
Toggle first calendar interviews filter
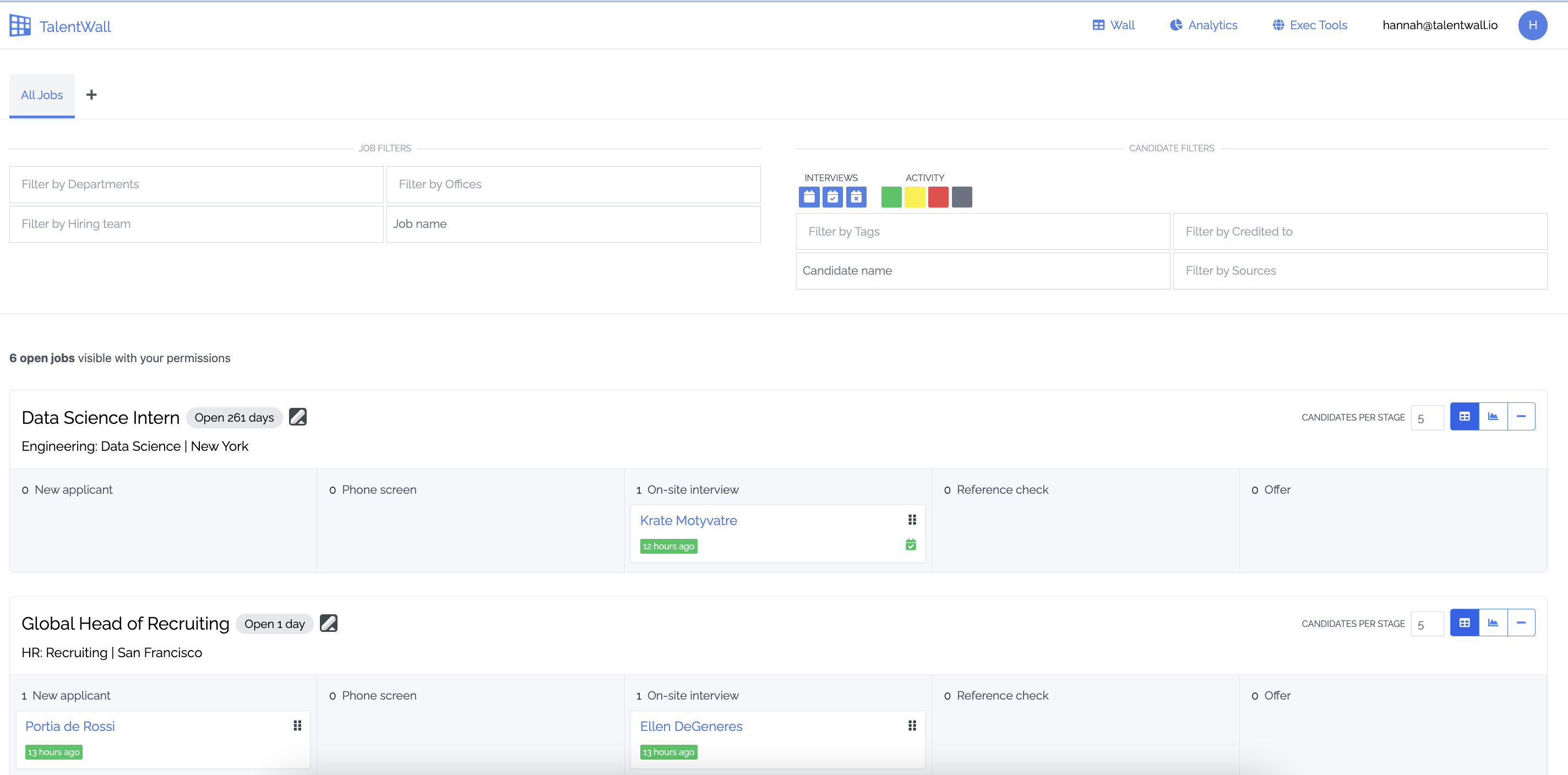coord(809,197)
